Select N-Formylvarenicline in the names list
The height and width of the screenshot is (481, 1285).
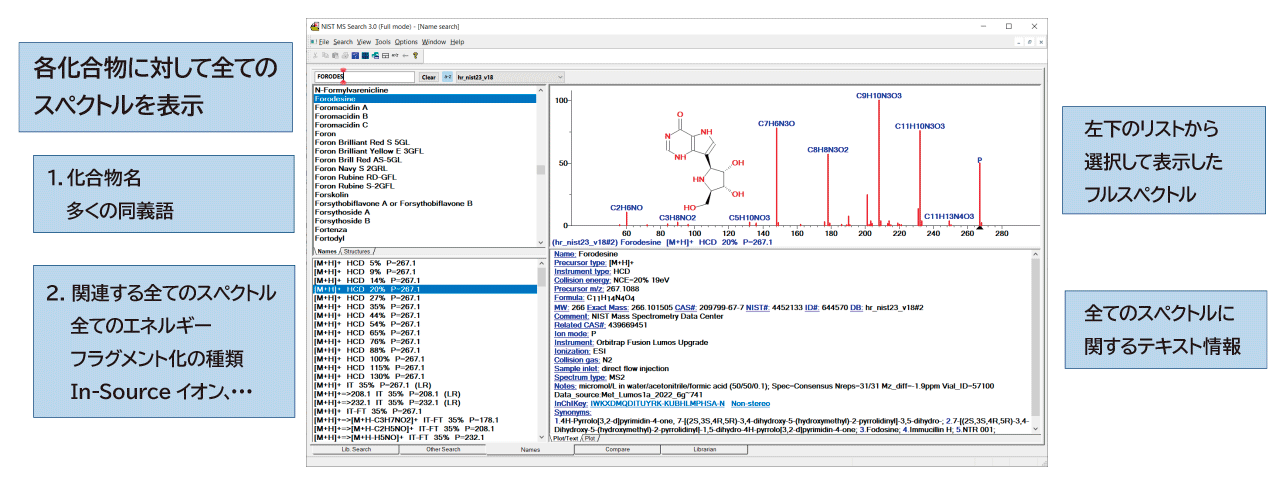(x=424, y=90)
